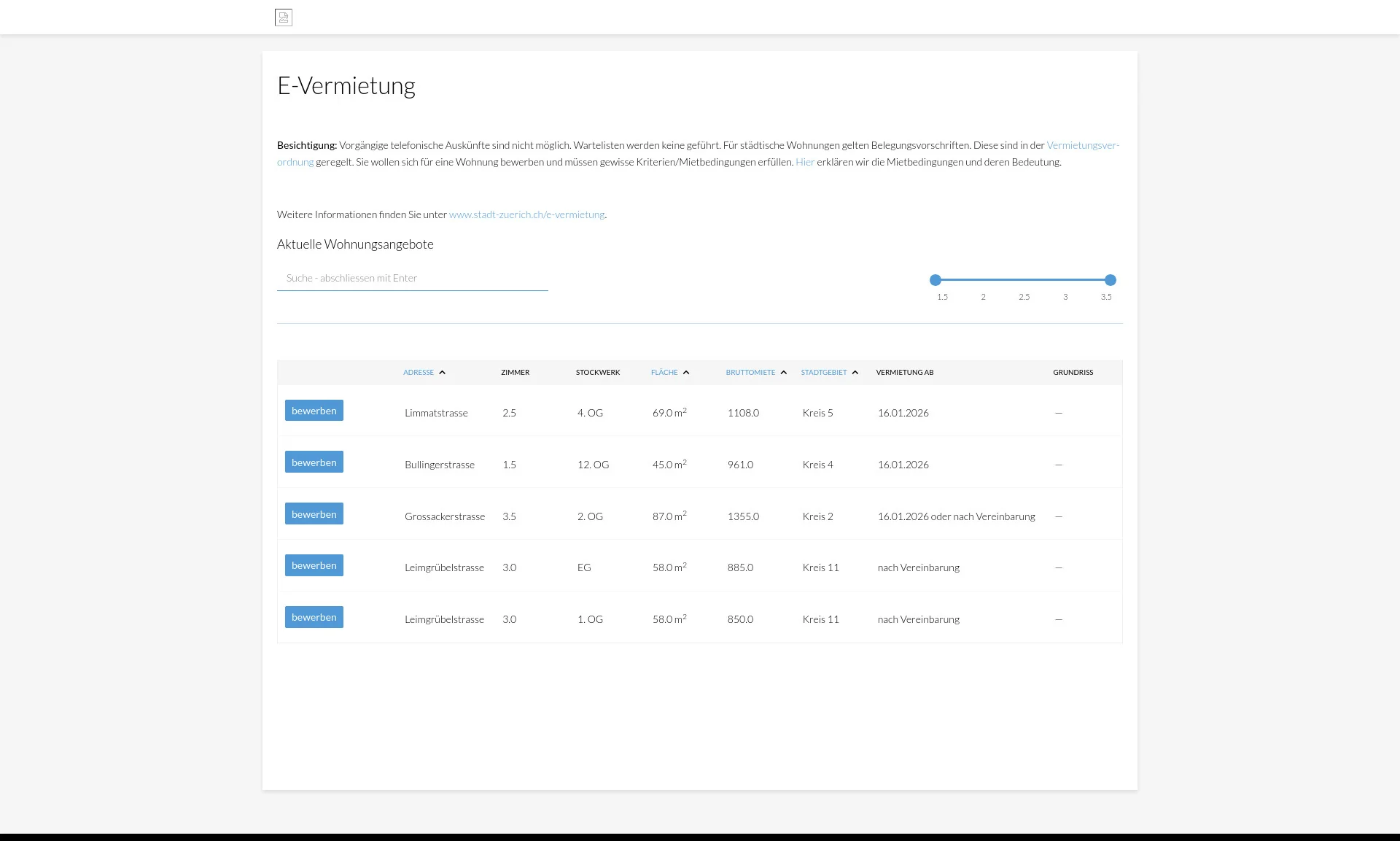Click the Fläche sort arrow icon
Viewport: 1400px width, 841px height.
pyautogui.click(x=686, y=373)
